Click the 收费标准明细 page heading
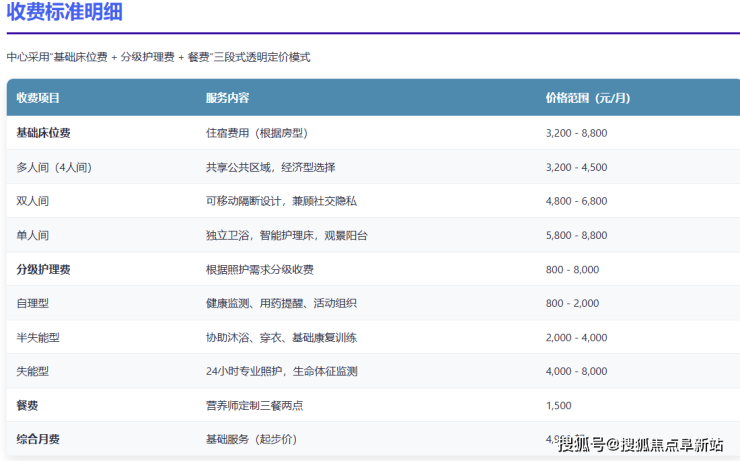The image size is (740, 461). point(67,14)
